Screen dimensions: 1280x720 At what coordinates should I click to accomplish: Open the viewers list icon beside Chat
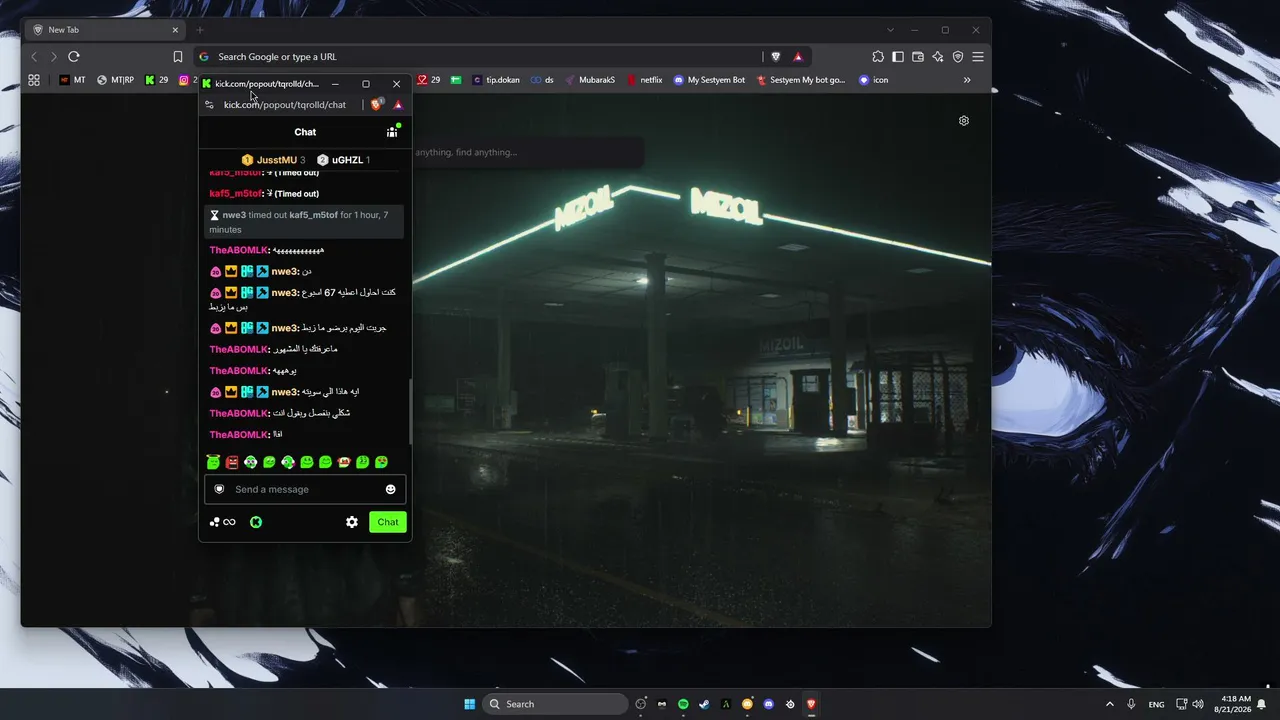coord(392,131)
